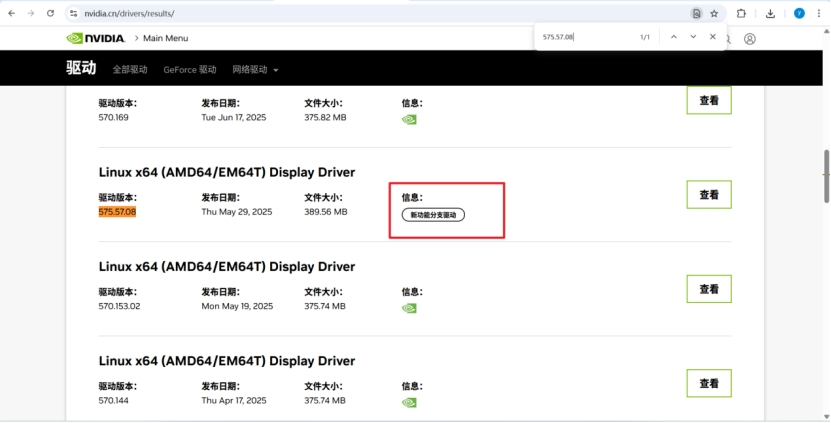Expand the 网络驱动 dropdown
This screenshot has width=831, height=423.
click(255, 69)
